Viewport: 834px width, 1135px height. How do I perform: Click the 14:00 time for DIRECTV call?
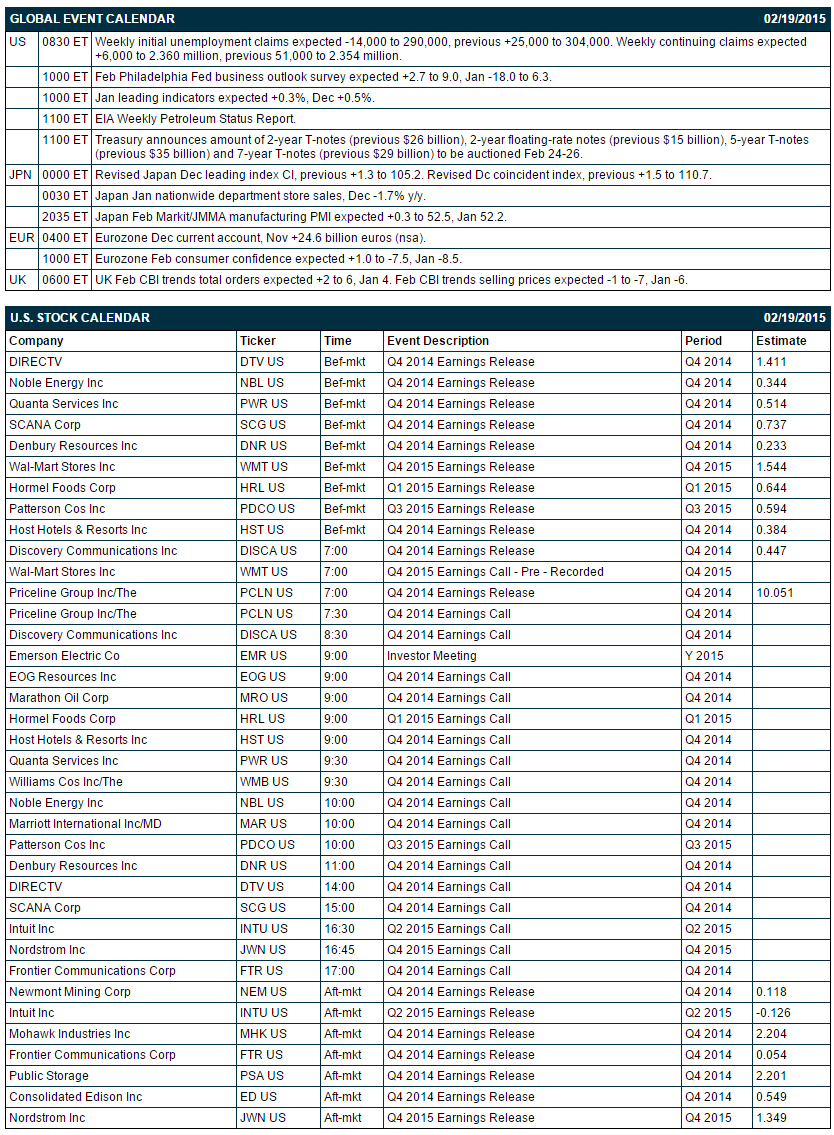pyautogui.click(x=340, y=887)
